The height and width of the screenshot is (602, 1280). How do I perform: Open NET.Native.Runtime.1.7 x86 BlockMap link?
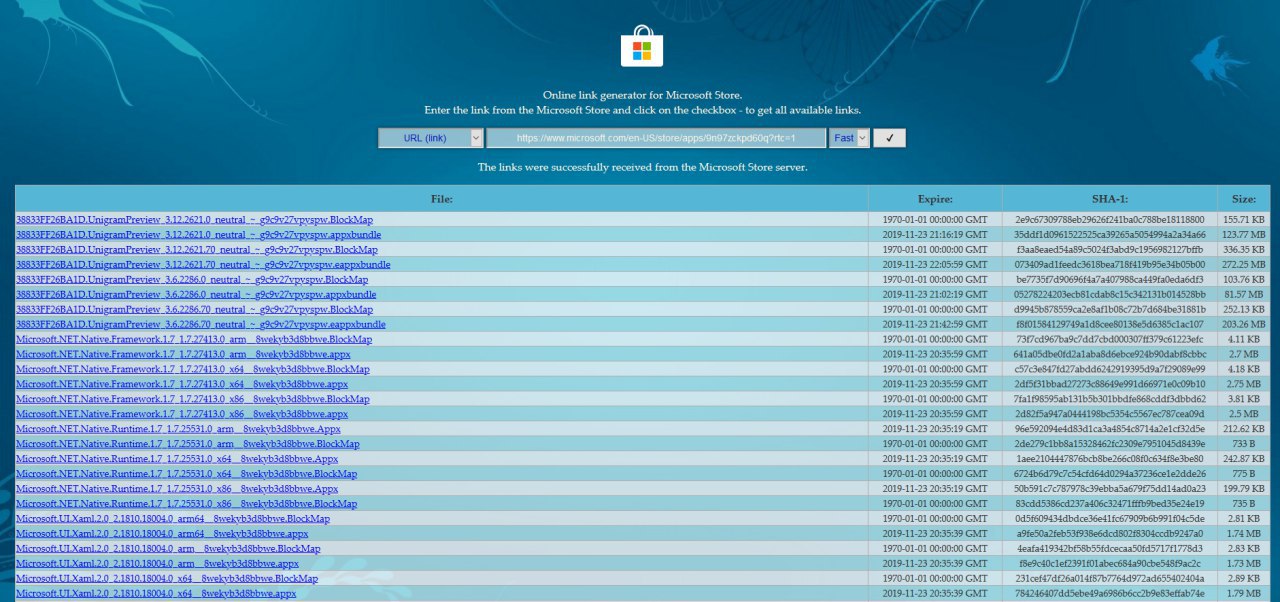point(187,504)
